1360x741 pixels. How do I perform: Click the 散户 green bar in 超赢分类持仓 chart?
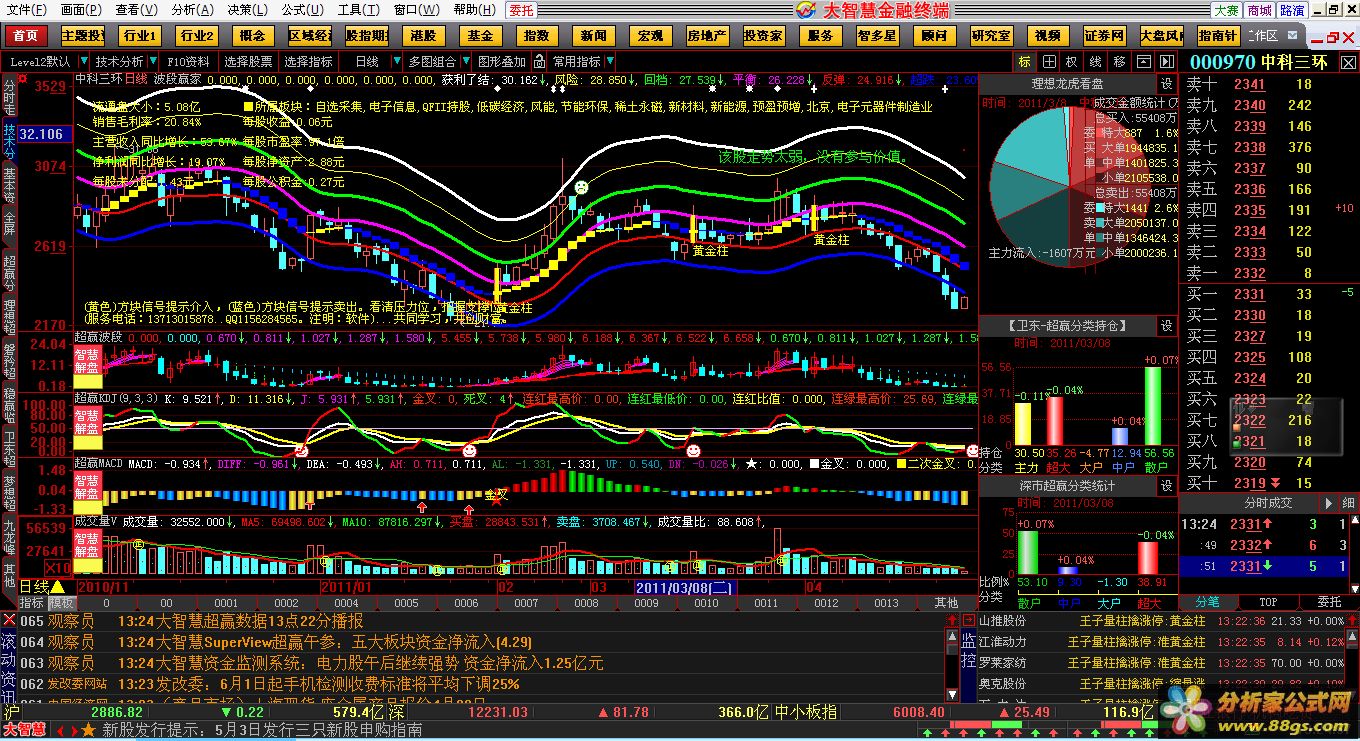point(1153,405)
